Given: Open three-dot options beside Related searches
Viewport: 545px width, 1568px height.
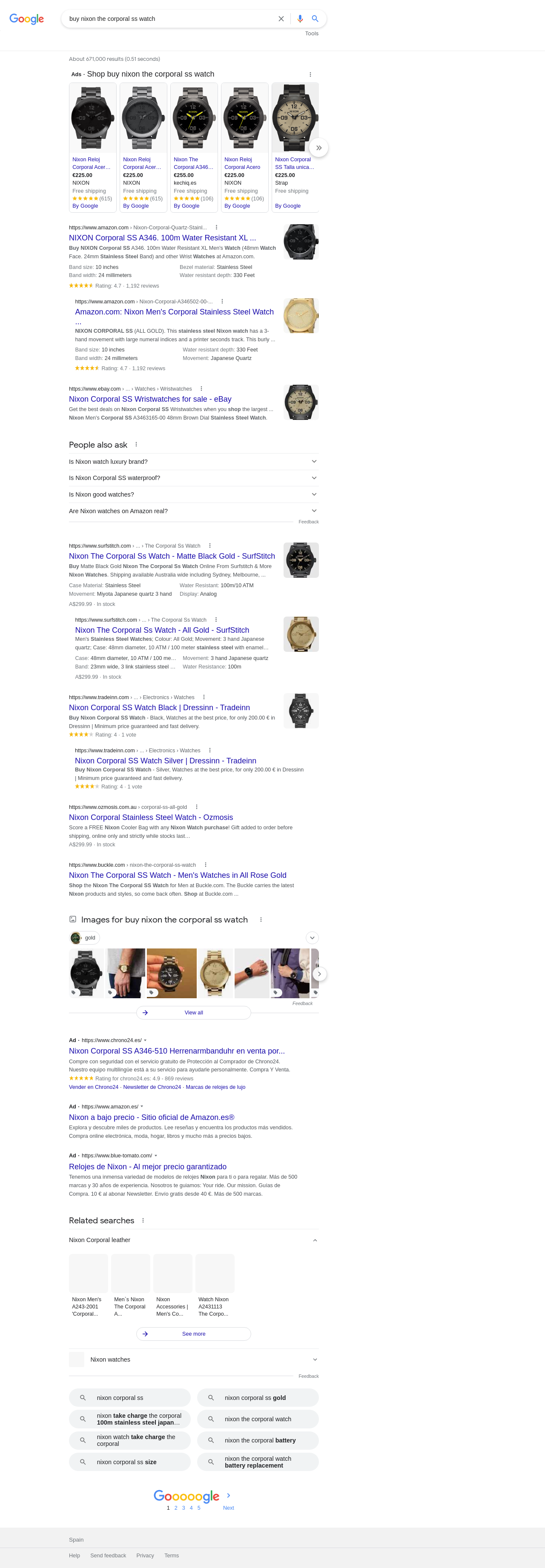Looking at the screenshot, I should [x=143, y=1220].
